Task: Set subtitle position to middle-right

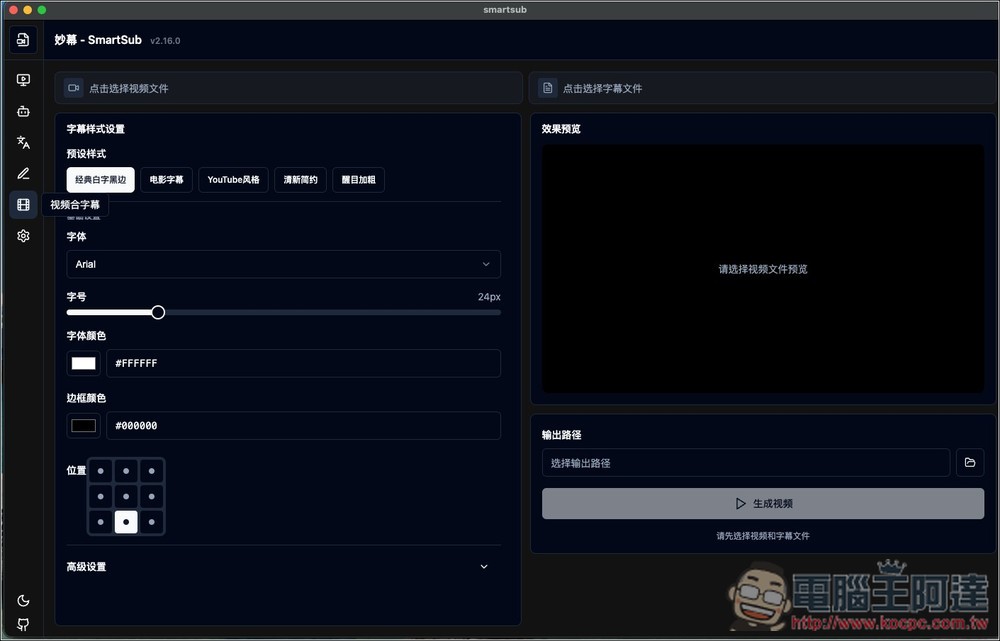Action: pos(152,496)
